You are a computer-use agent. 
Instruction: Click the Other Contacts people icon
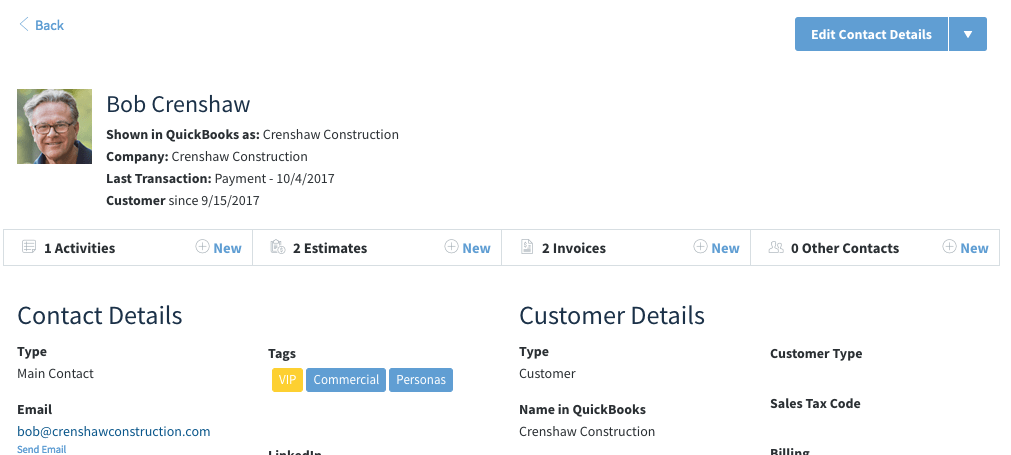pyautogui.click(x=776, y=247)
